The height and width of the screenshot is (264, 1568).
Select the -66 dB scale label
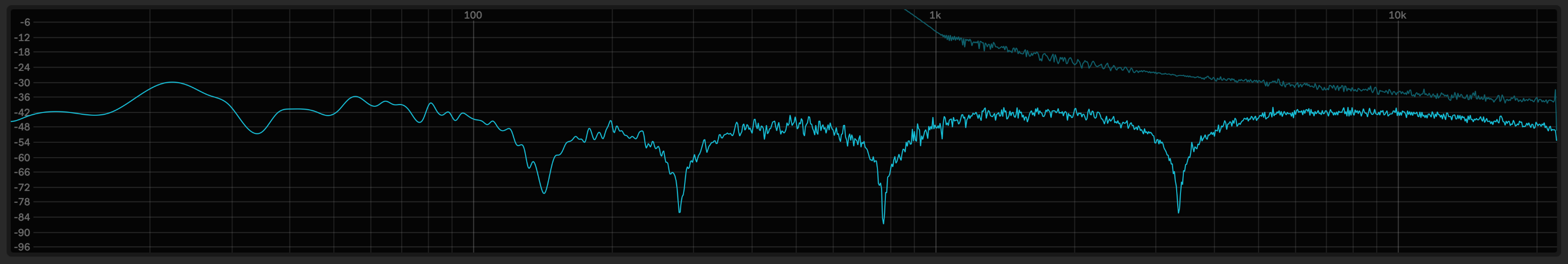pyautogui.click(x=22, y=172)
